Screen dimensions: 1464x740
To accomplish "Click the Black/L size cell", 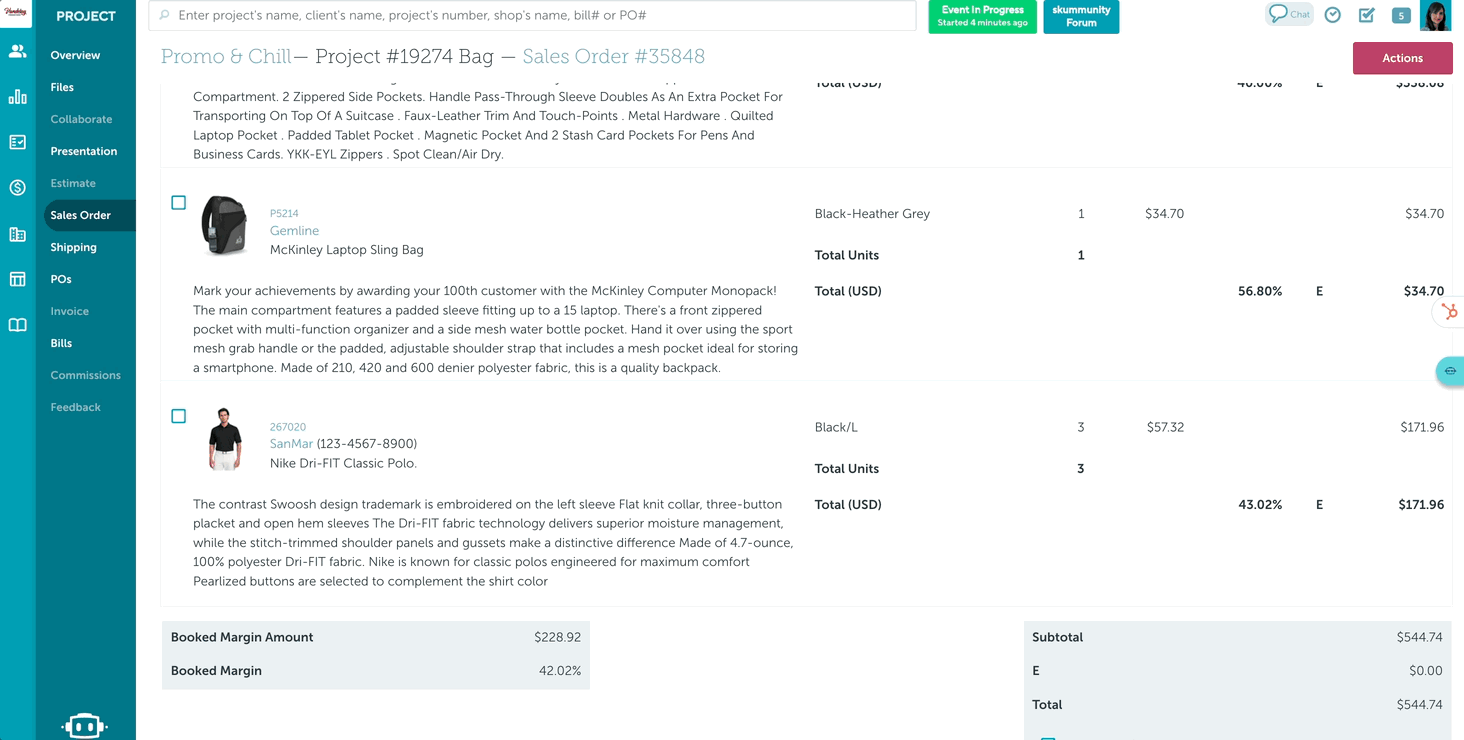I will [836, 427].
